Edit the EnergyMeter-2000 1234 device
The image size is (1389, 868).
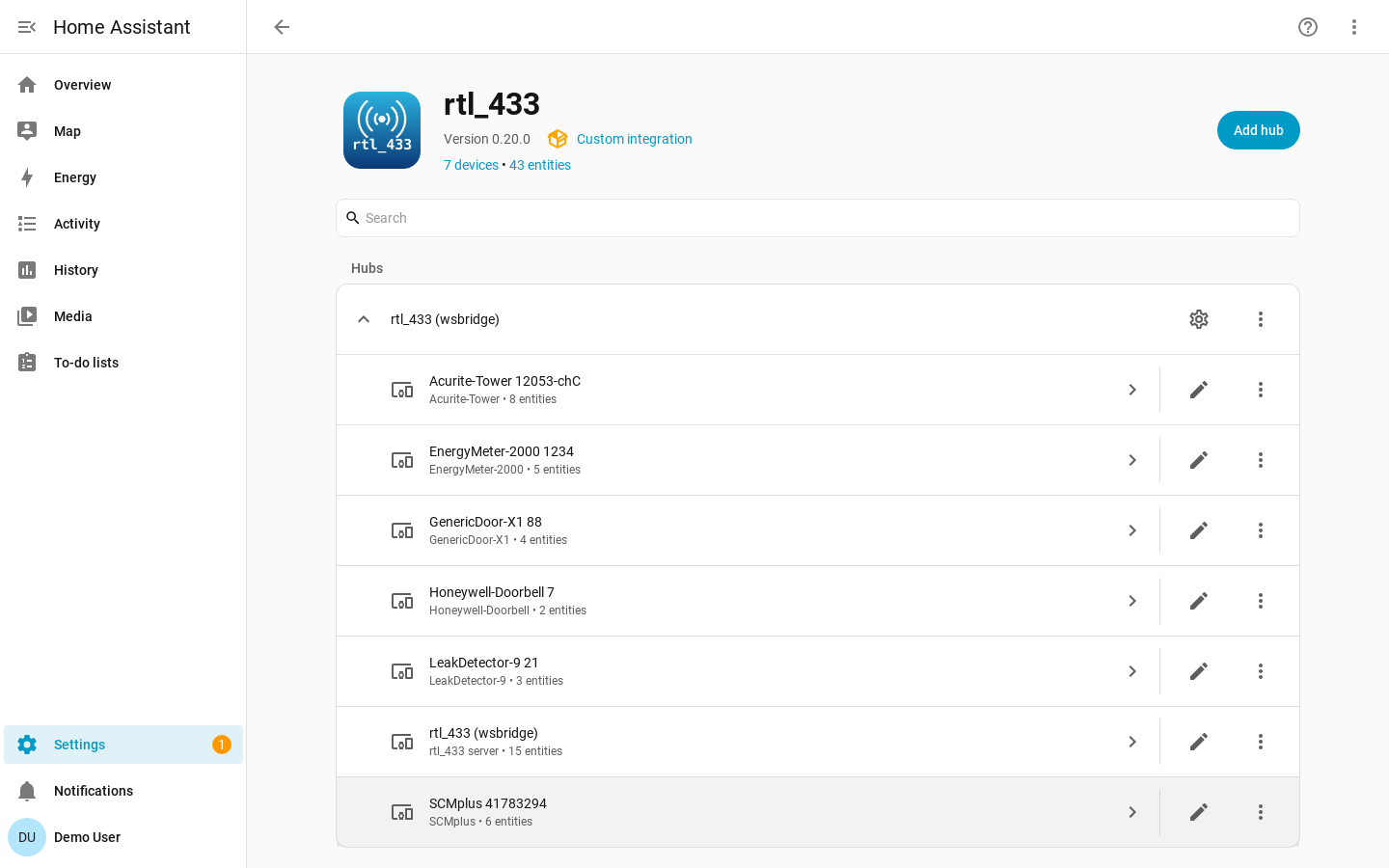click(x=1199, y=460)
